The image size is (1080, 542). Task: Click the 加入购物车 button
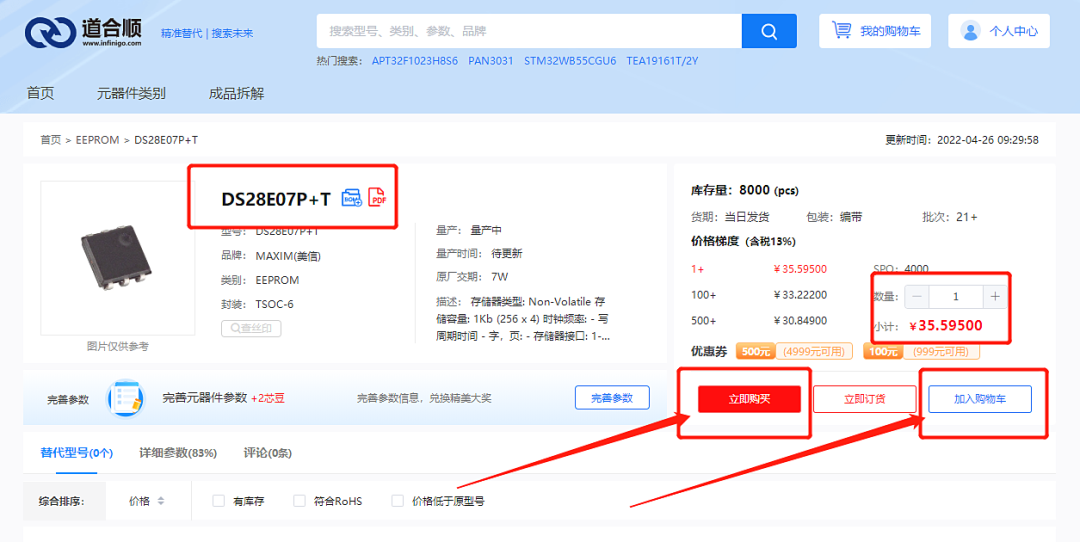[979, 399]
